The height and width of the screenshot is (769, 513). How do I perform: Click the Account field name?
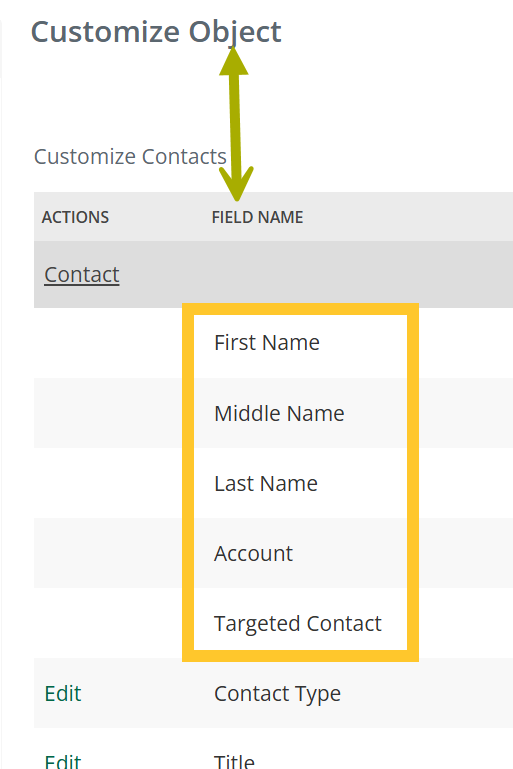[253, 554]
